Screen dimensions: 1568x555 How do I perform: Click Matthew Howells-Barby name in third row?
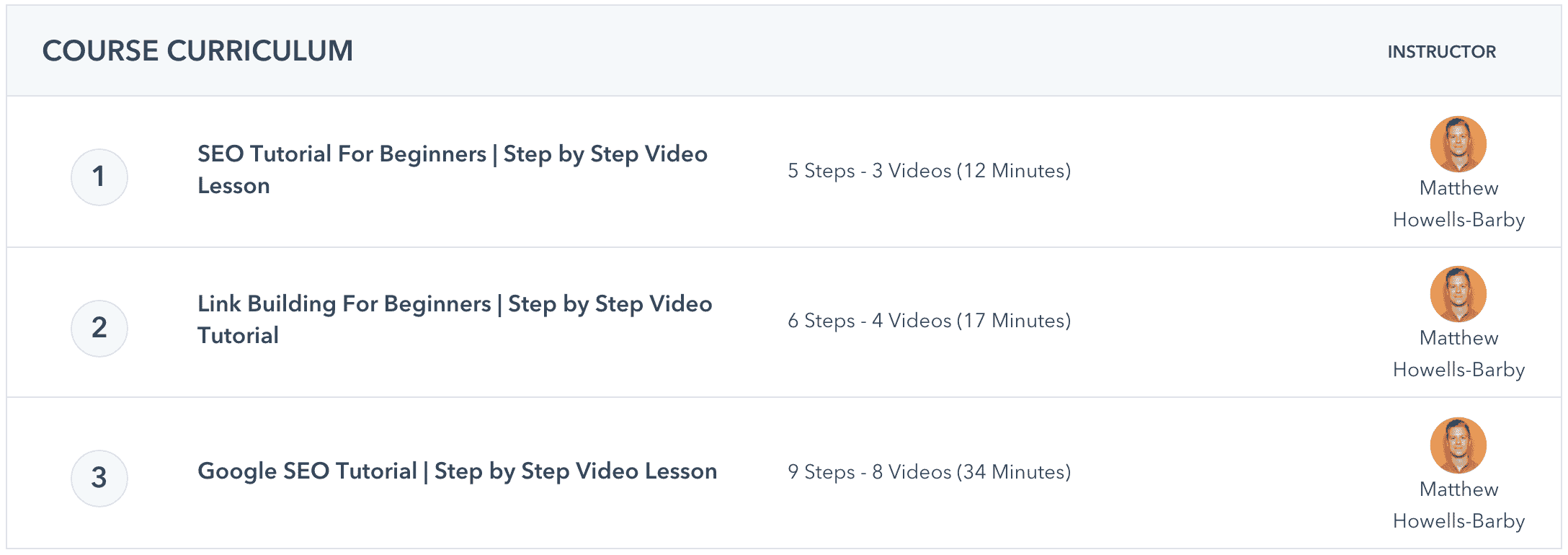[1458, 505]
